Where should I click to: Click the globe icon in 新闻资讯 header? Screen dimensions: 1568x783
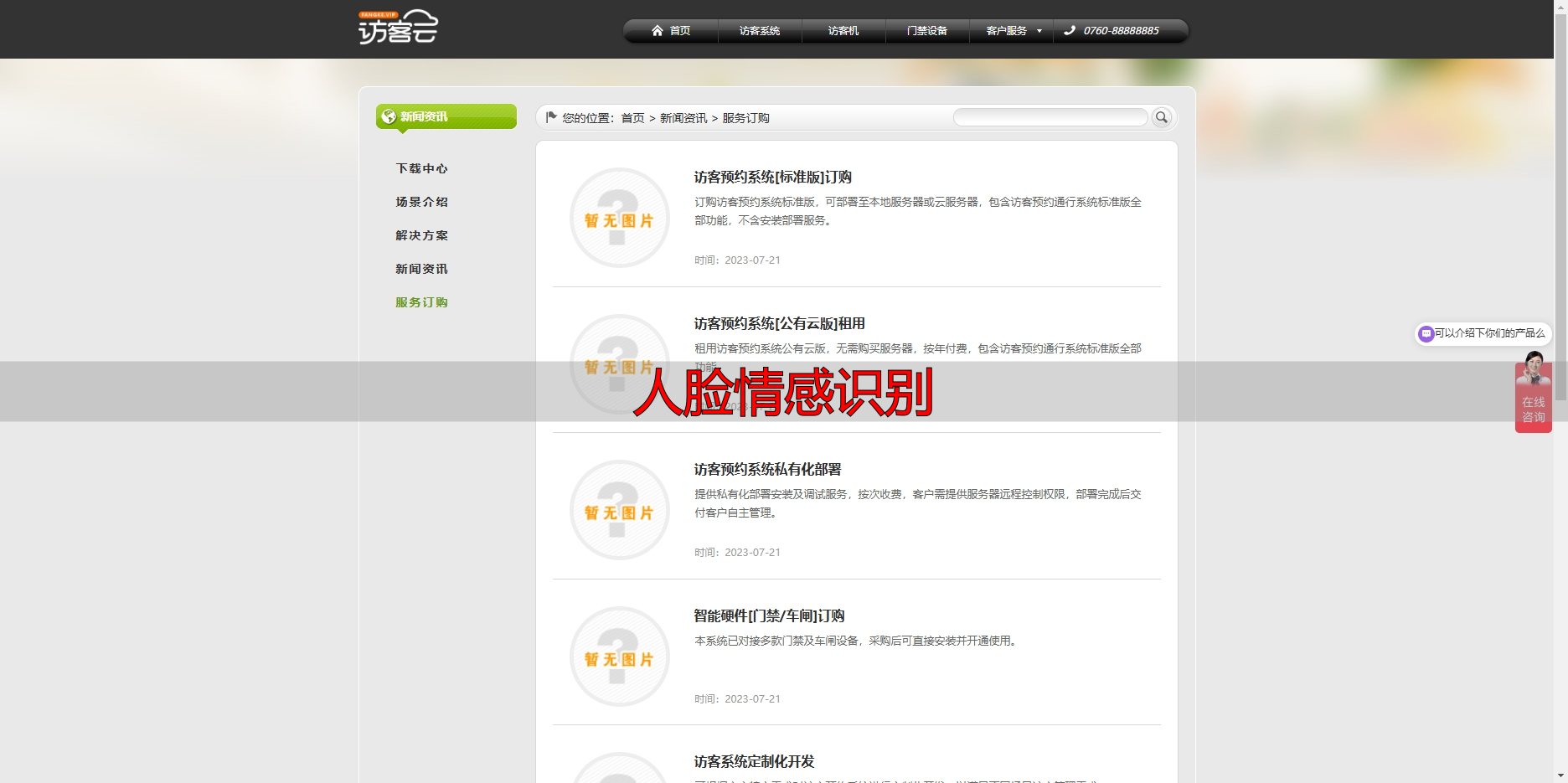coord(389,116)
